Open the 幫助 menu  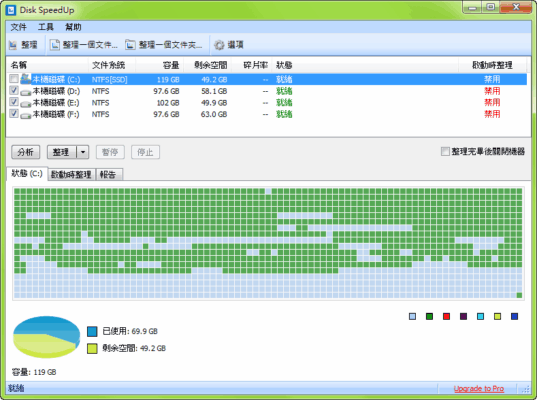(73, 27)
